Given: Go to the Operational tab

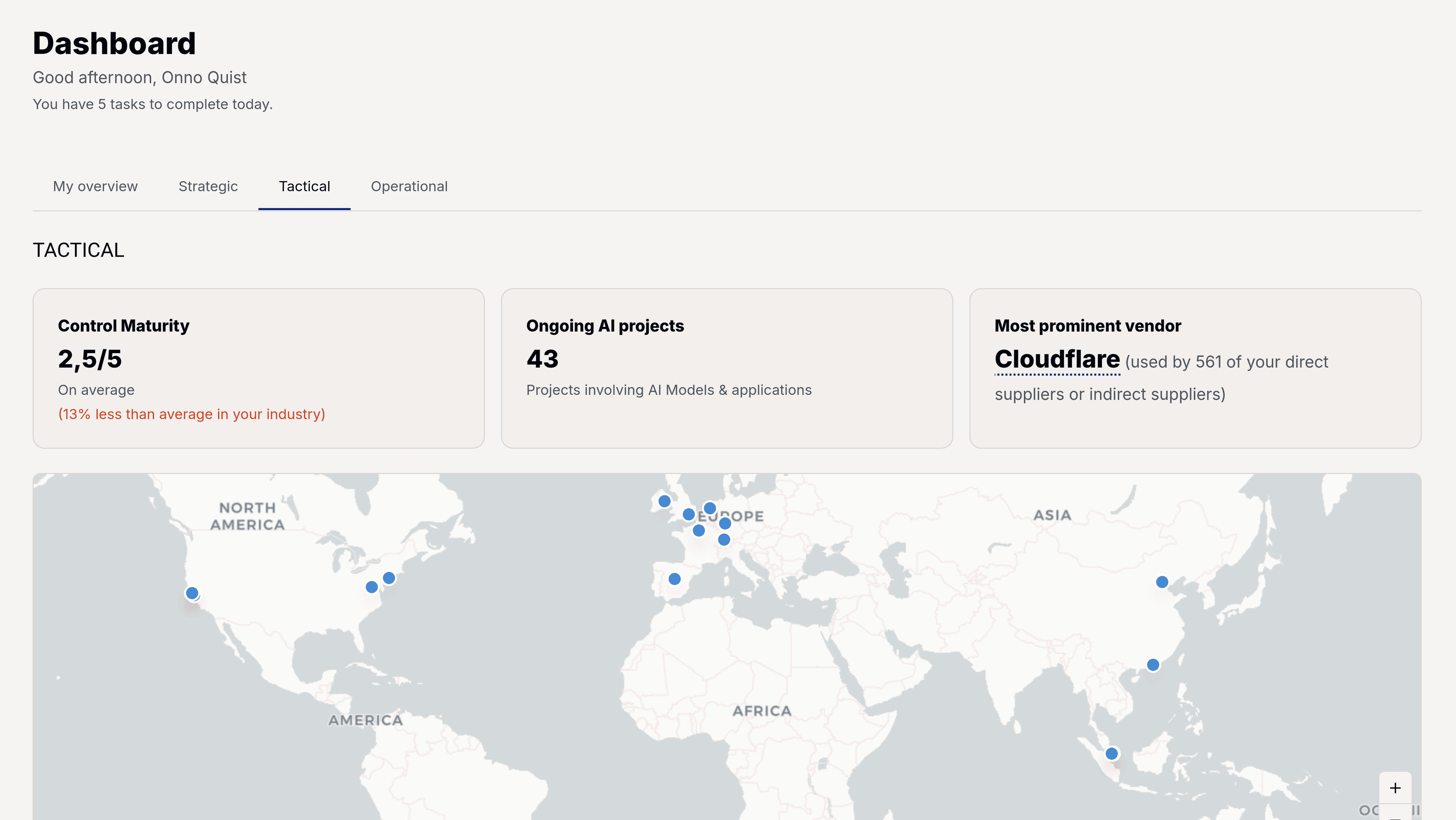Looking at the screenshot, I should point(409,187).
